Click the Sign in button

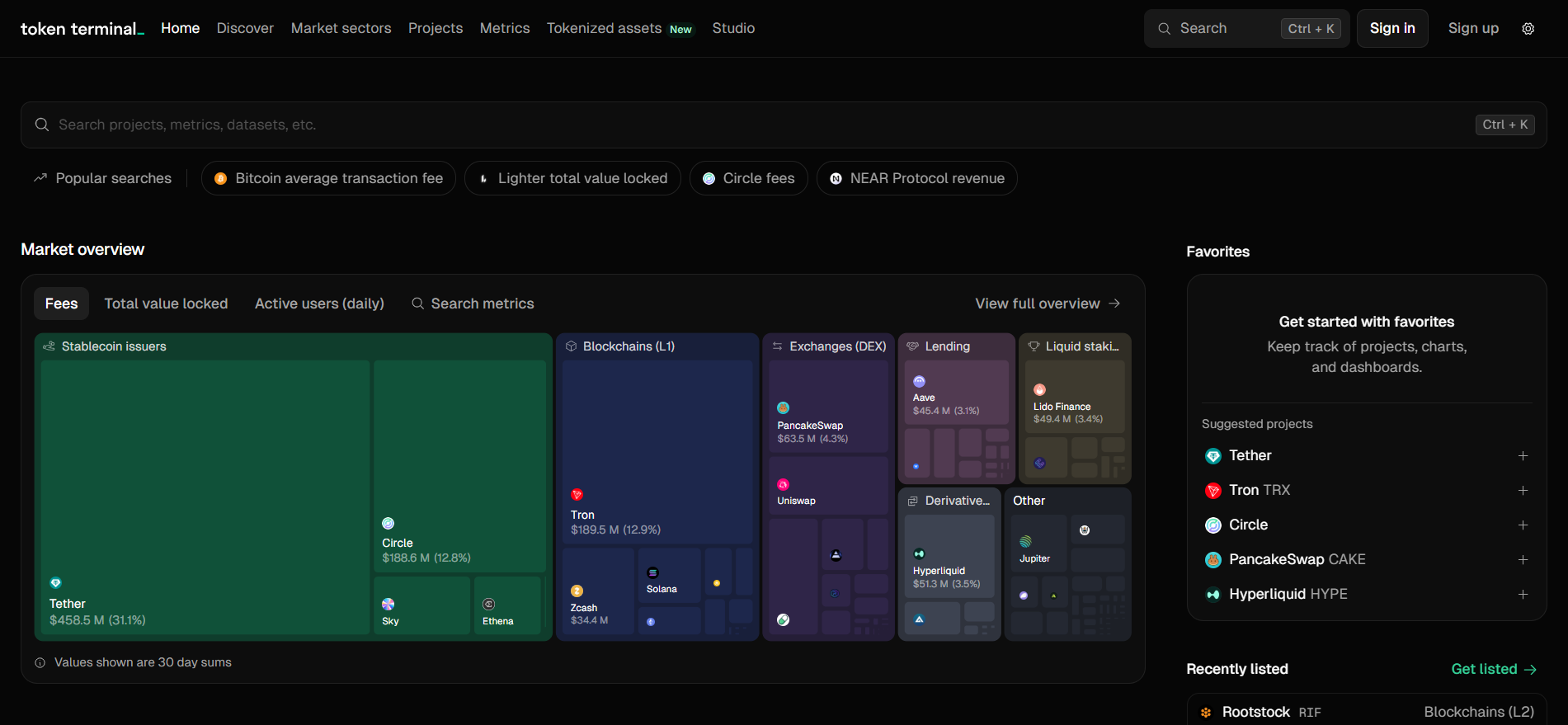pyautogui.click(x=1392, y=28)
